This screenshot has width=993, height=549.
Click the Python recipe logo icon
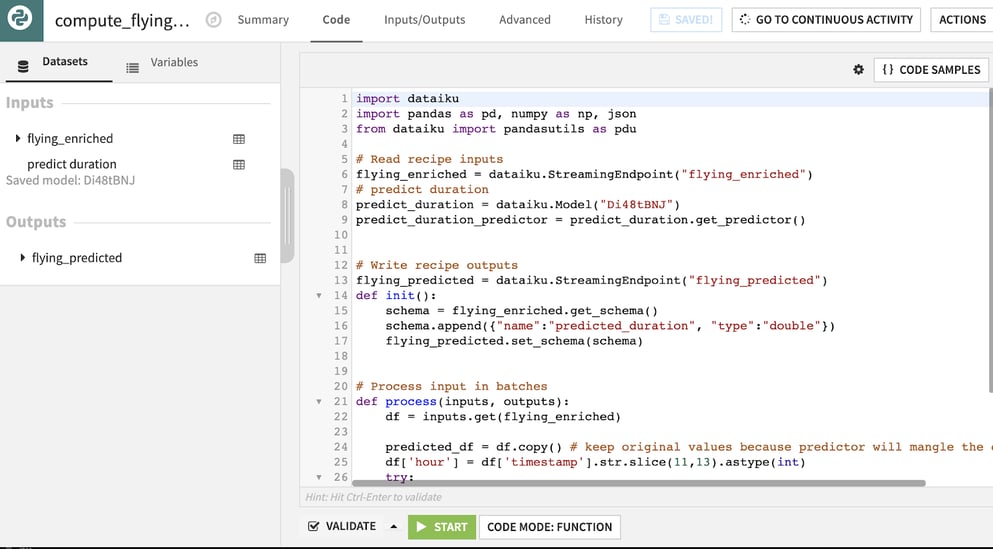click(20, 20)
